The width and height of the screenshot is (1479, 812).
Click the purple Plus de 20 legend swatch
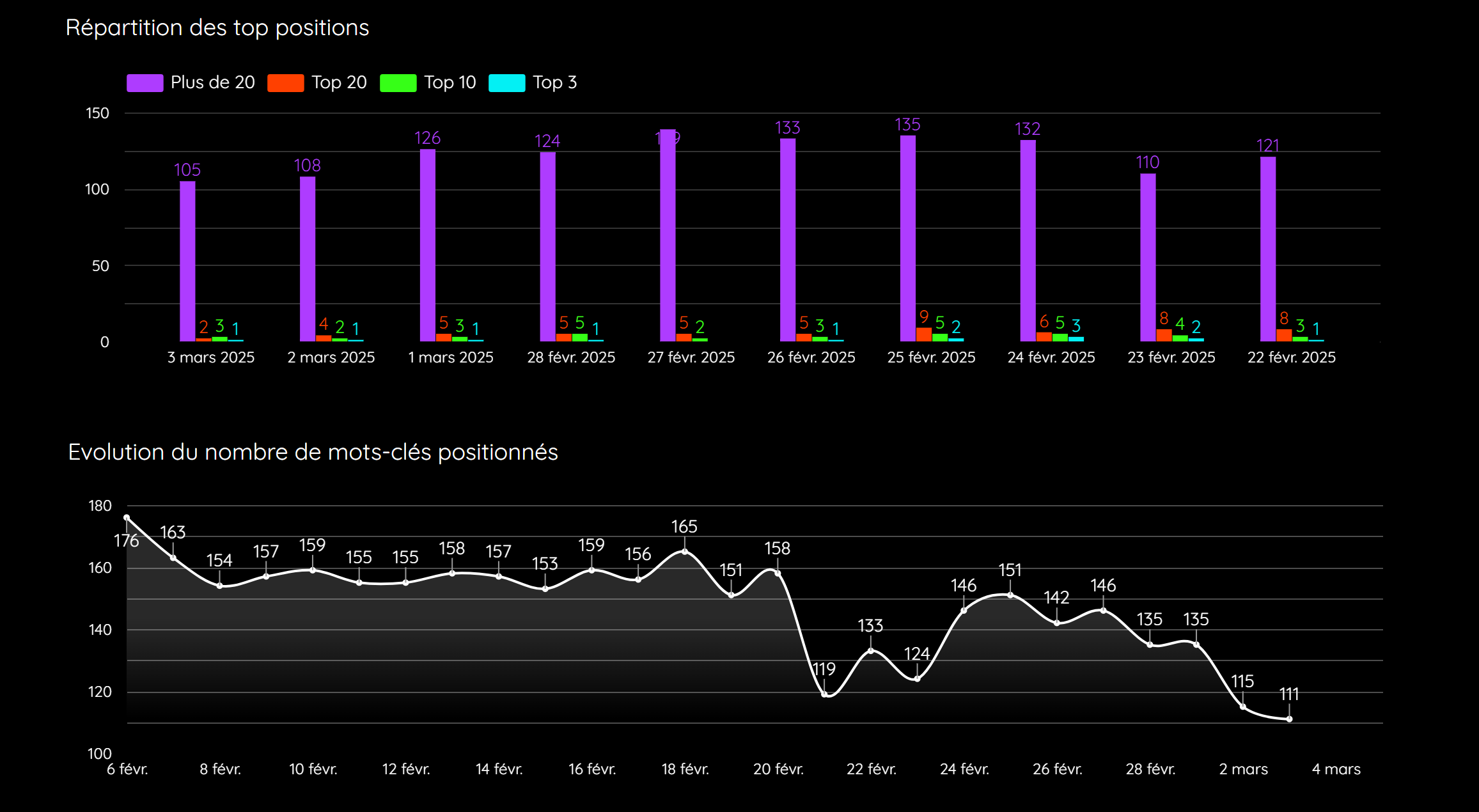click(x=145, y=83)
